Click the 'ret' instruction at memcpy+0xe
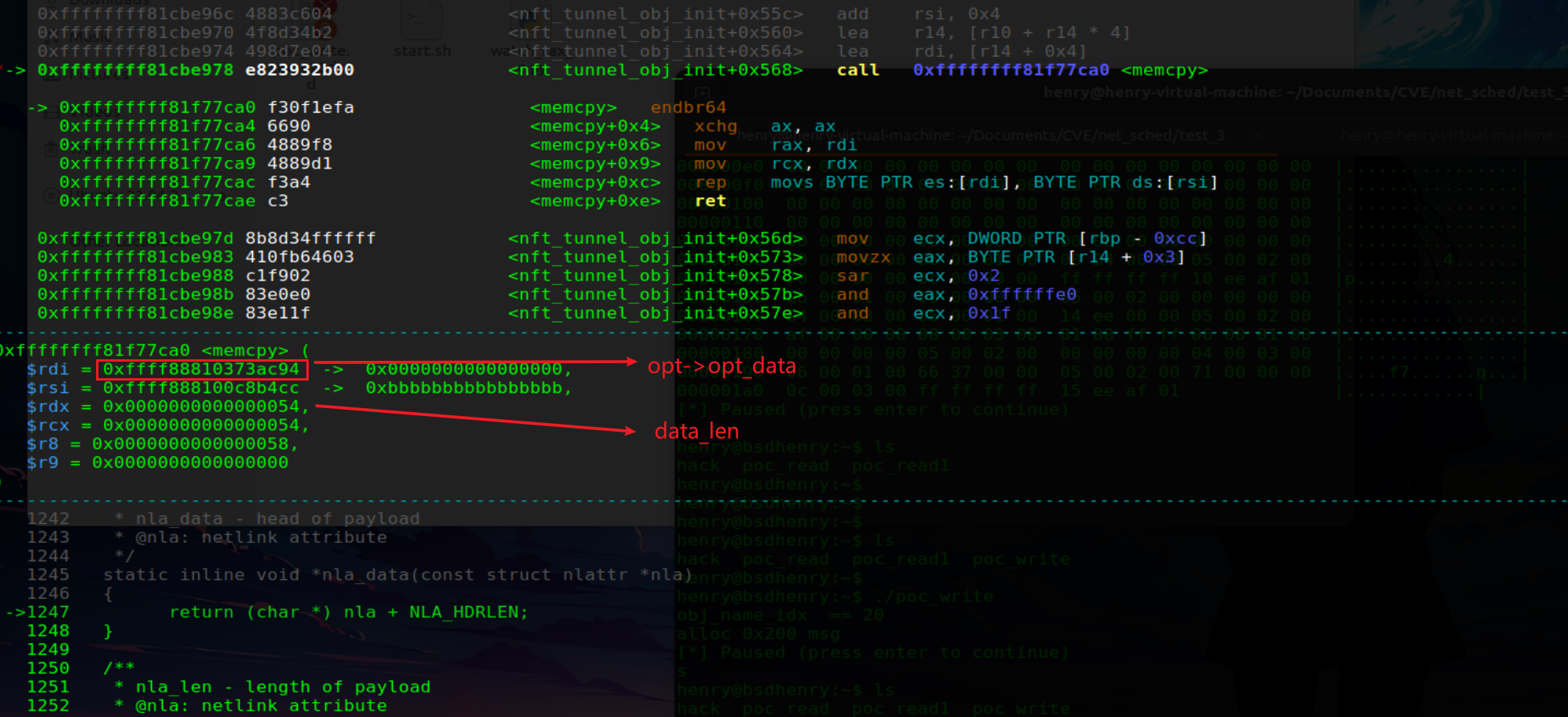1568x717 pixels. click(x=710, y=201)
